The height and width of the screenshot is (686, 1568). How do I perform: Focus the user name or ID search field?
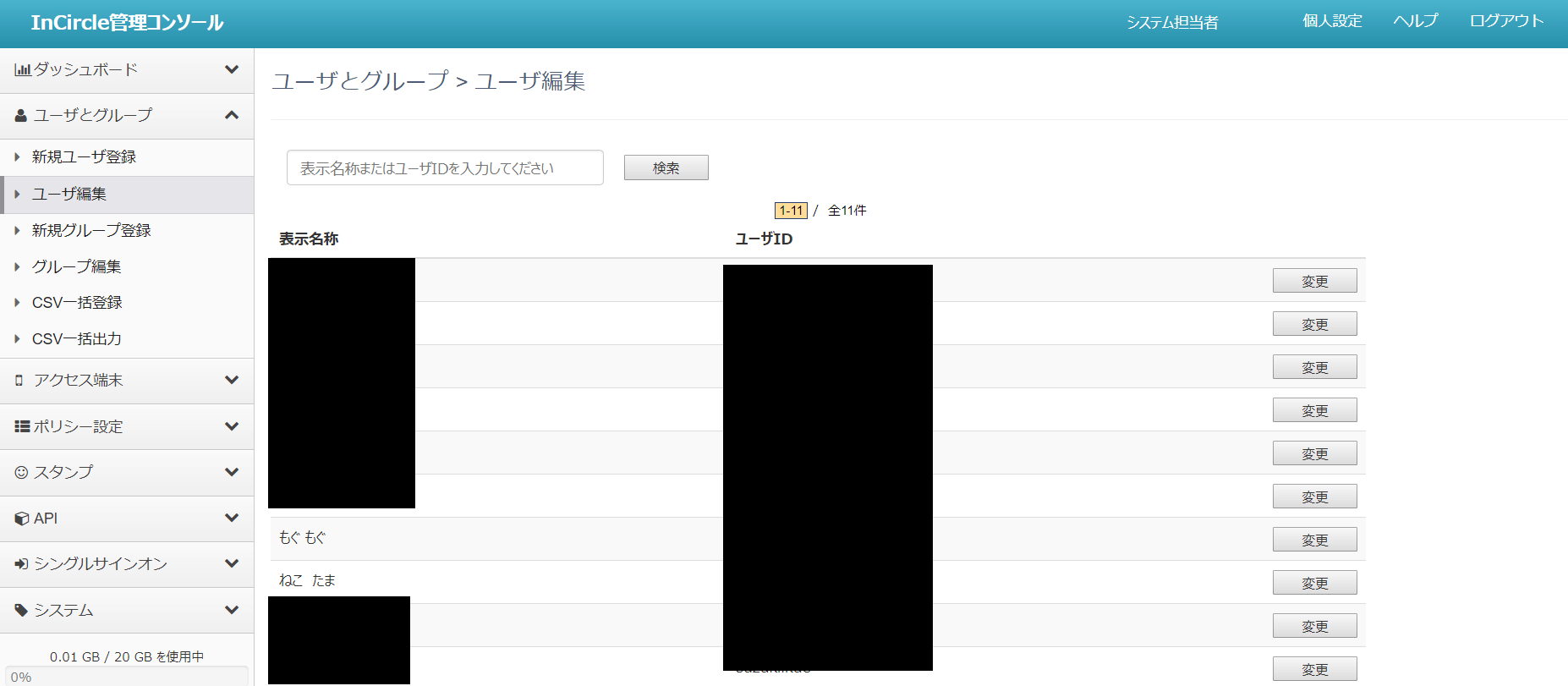click(x=445, y=167)
